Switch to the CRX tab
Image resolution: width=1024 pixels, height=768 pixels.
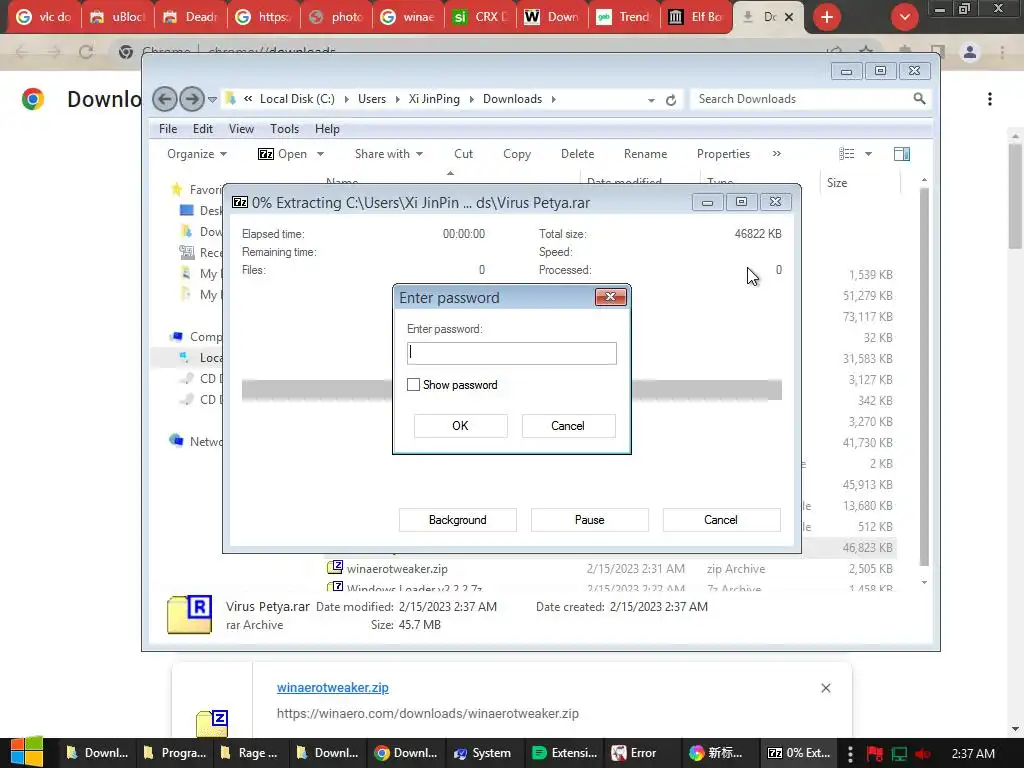tap(481, 17)
